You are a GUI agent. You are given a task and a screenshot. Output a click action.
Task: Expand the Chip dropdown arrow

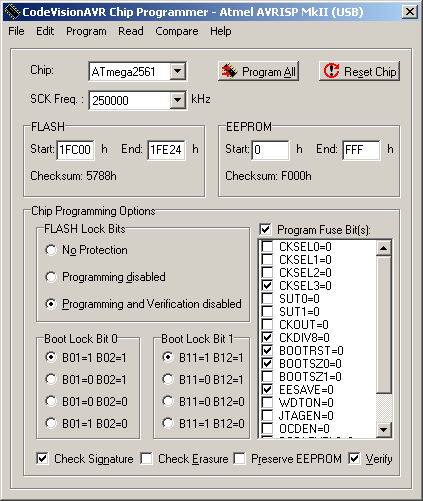(x=178, y=71)
